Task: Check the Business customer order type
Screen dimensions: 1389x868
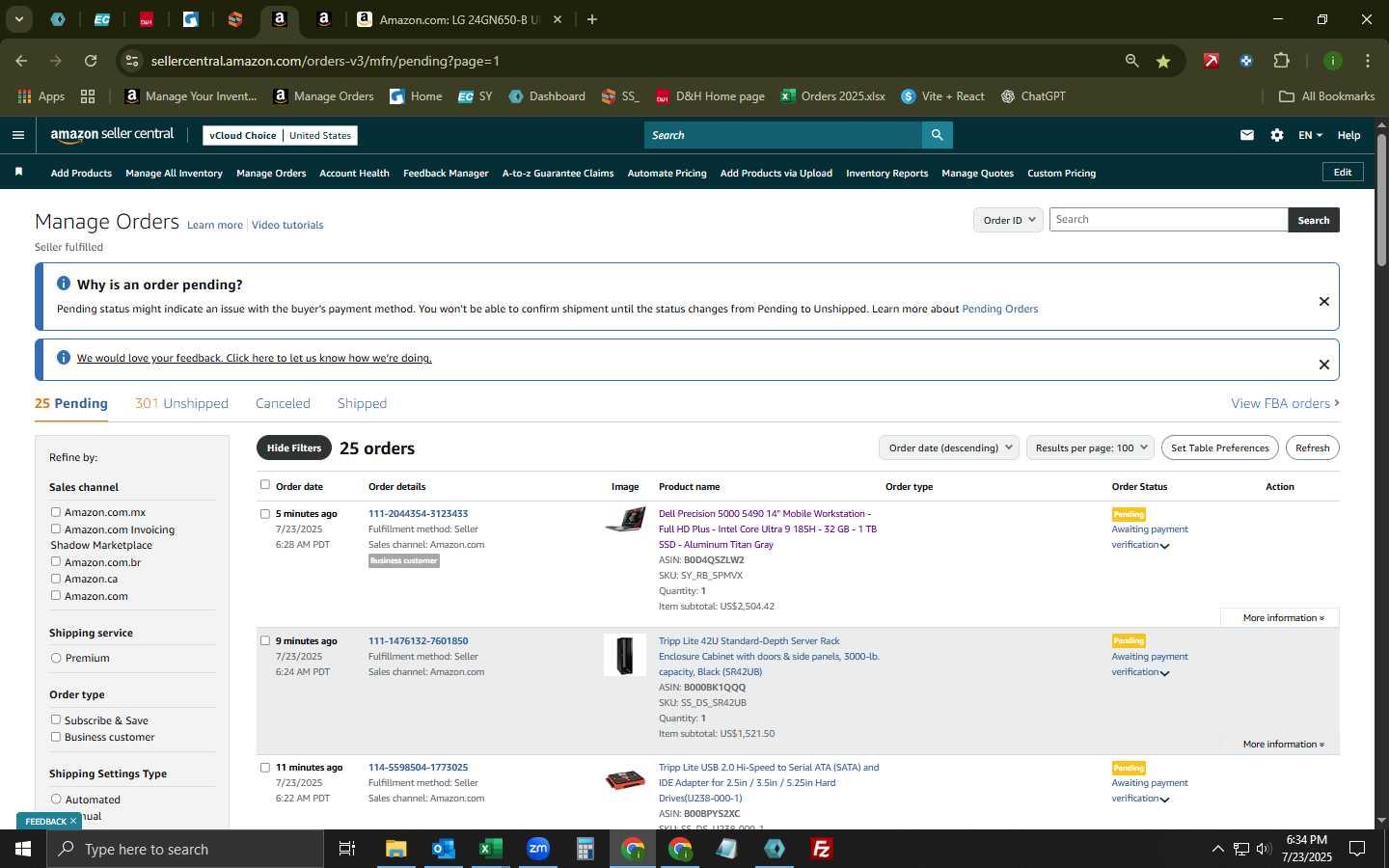Action: [x=56, y=737]
